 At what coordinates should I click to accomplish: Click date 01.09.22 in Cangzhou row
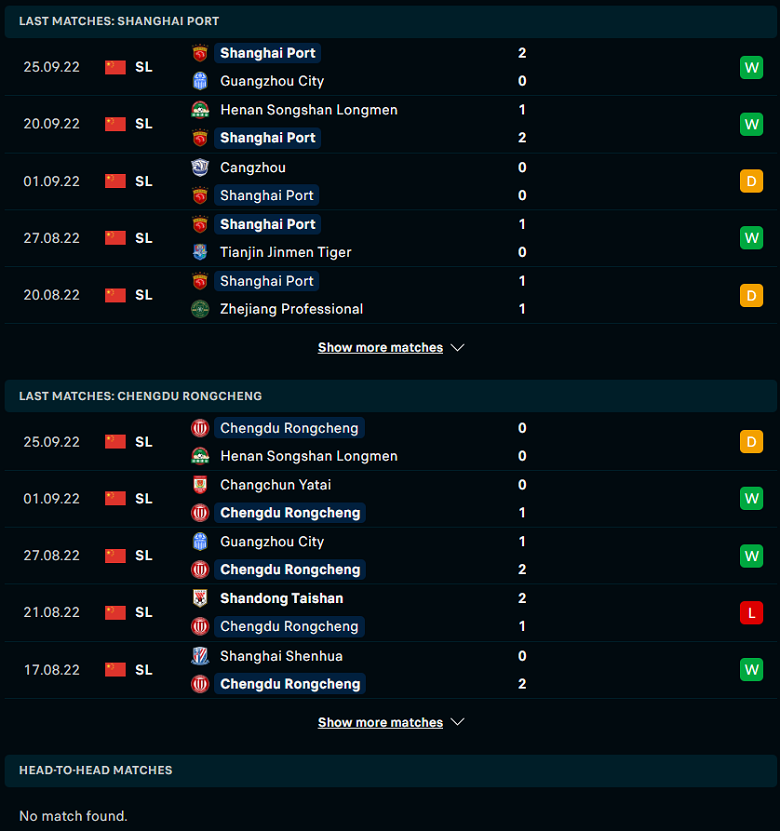(x=51, y=181)
